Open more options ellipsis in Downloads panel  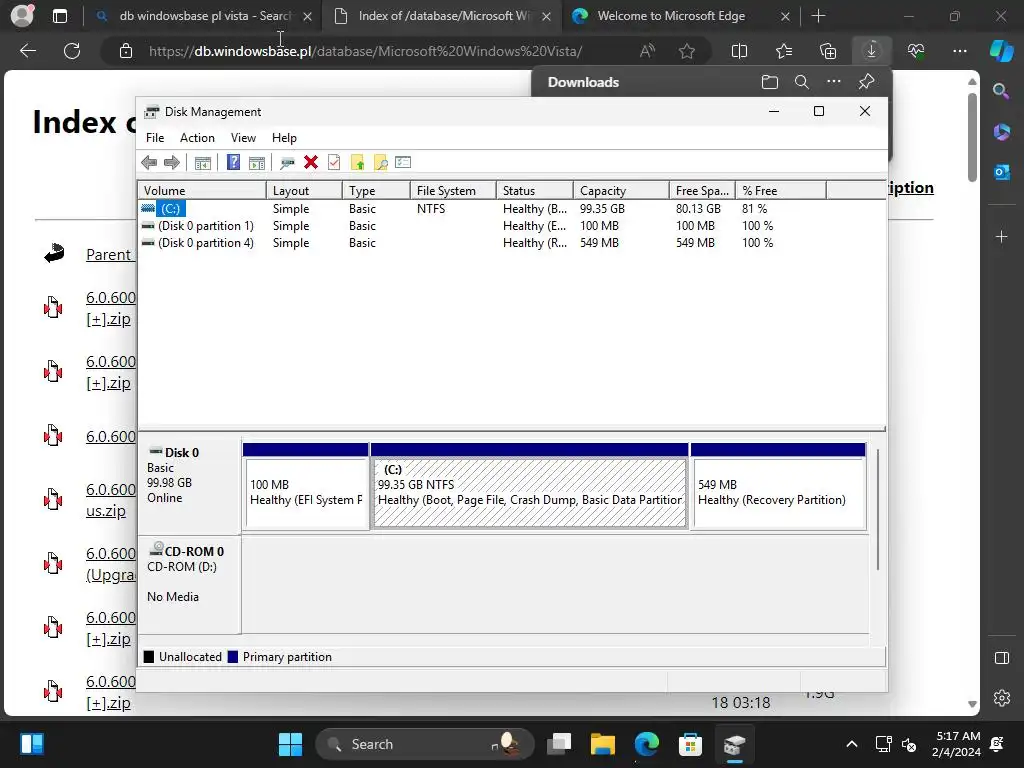(834, 82)
